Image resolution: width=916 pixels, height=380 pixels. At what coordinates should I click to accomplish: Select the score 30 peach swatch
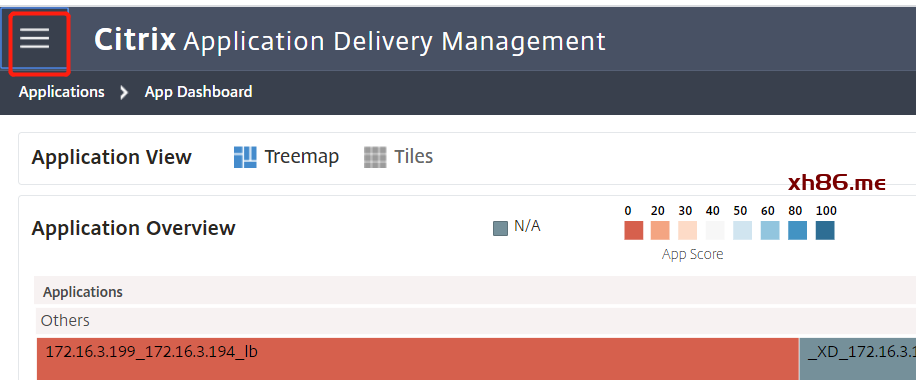pos(688,230)
